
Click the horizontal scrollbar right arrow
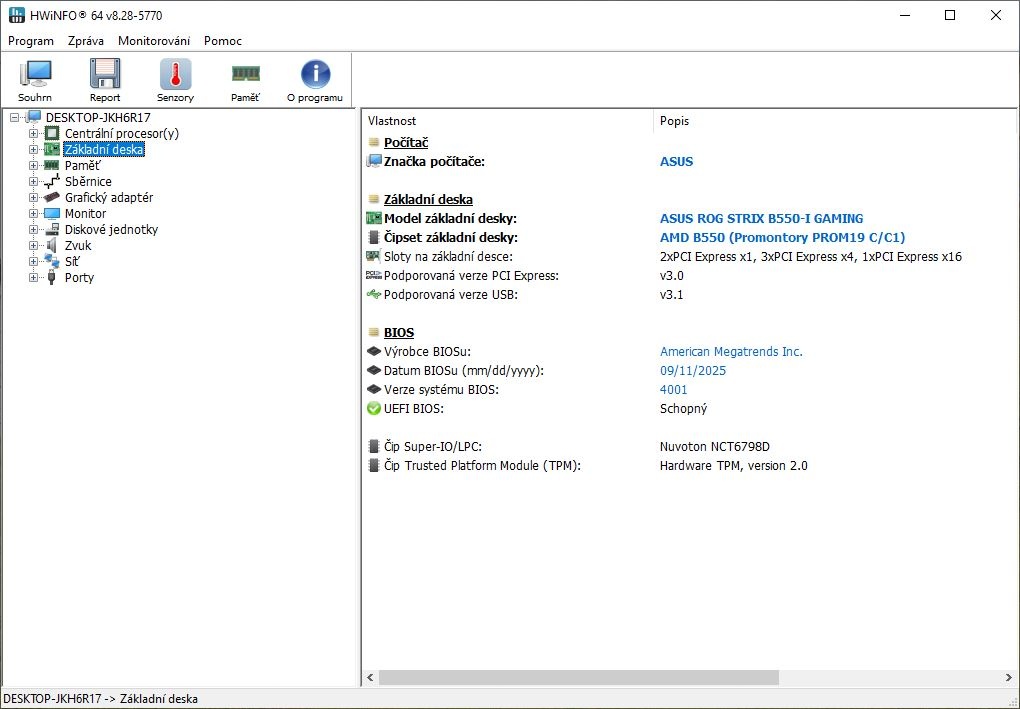click(1008, 677)
